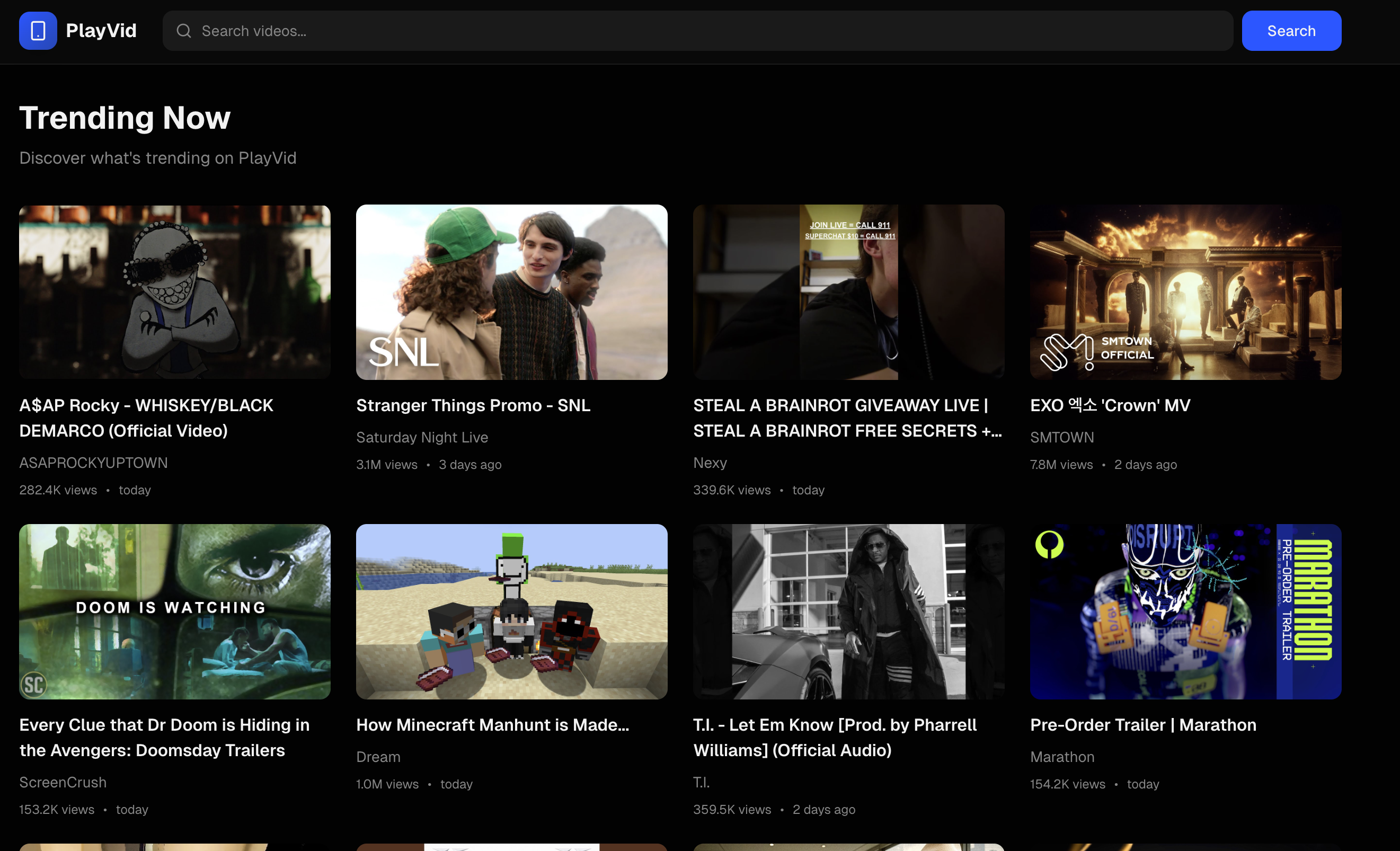Screen dimensions: 1400x851
Task: Click the EXO 'Crown' MV title link
Action: (x=1110, y=405)
